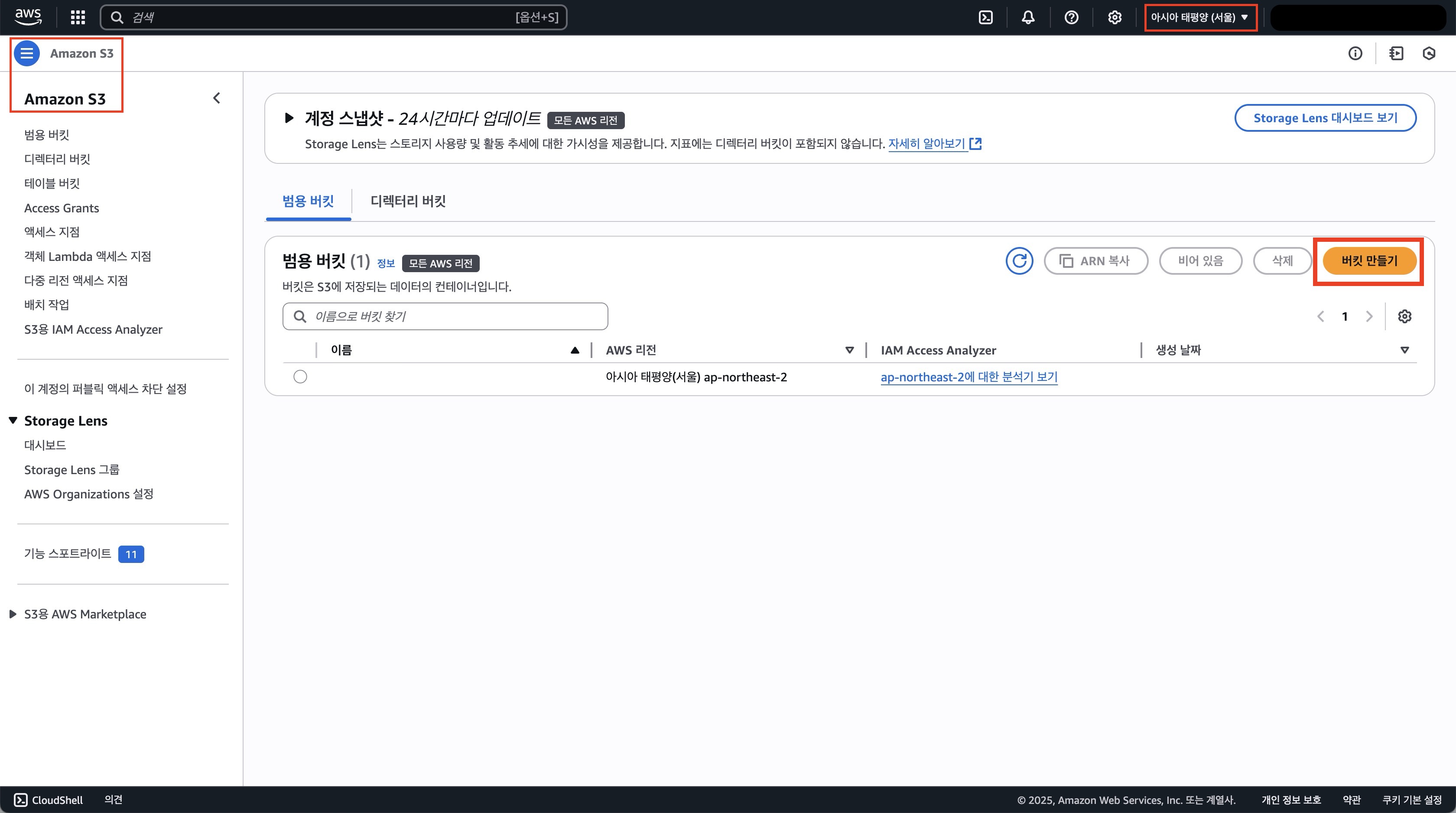
Task: Sort buckets by 이름 column arrow
Action: click(x=575, y=350)
